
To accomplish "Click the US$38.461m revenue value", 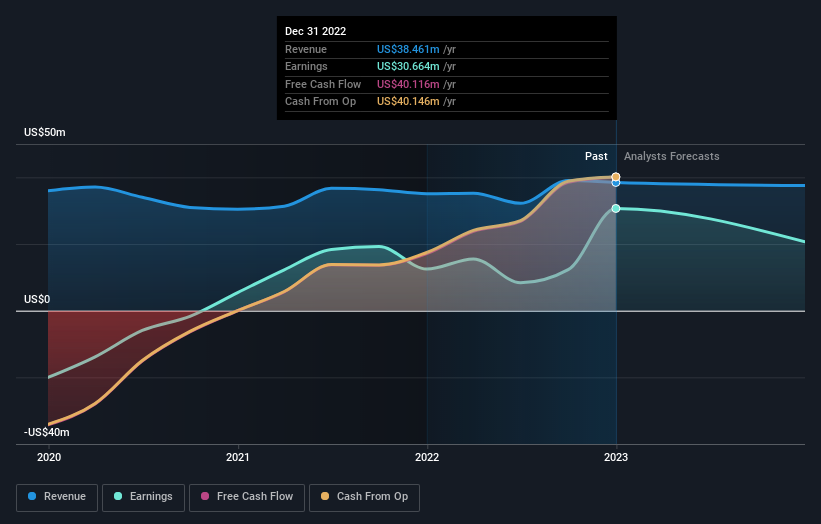I will pyautogui.click(x=408, y=49).
